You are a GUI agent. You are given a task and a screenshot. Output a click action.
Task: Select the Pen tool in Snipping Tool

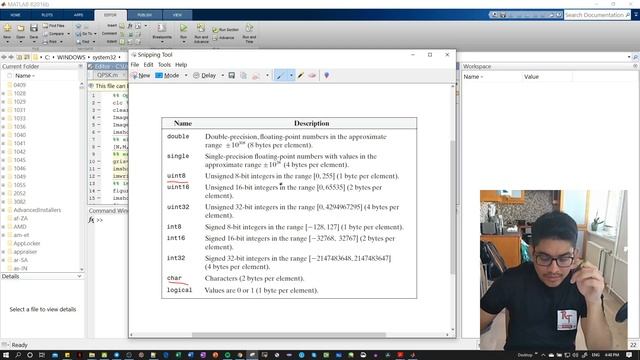point(280,76)
